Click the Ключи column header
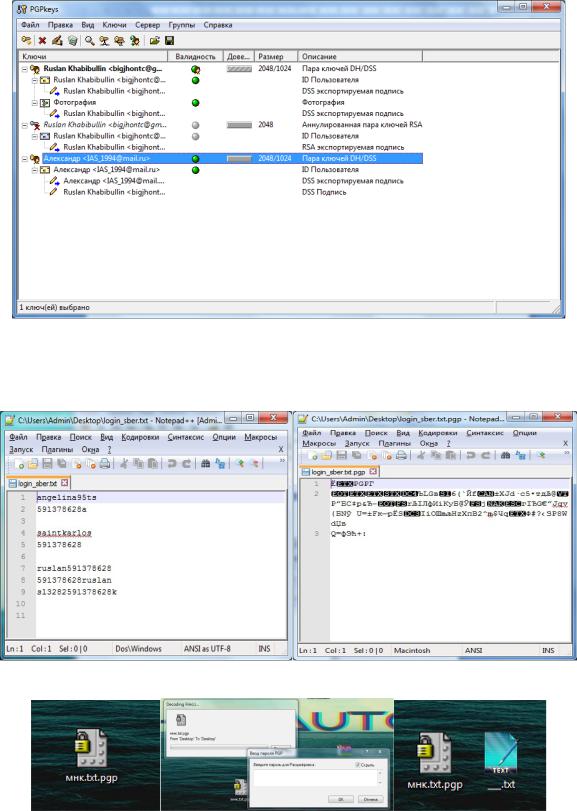The height and width of the screenshot is (811, 577). 94,56
